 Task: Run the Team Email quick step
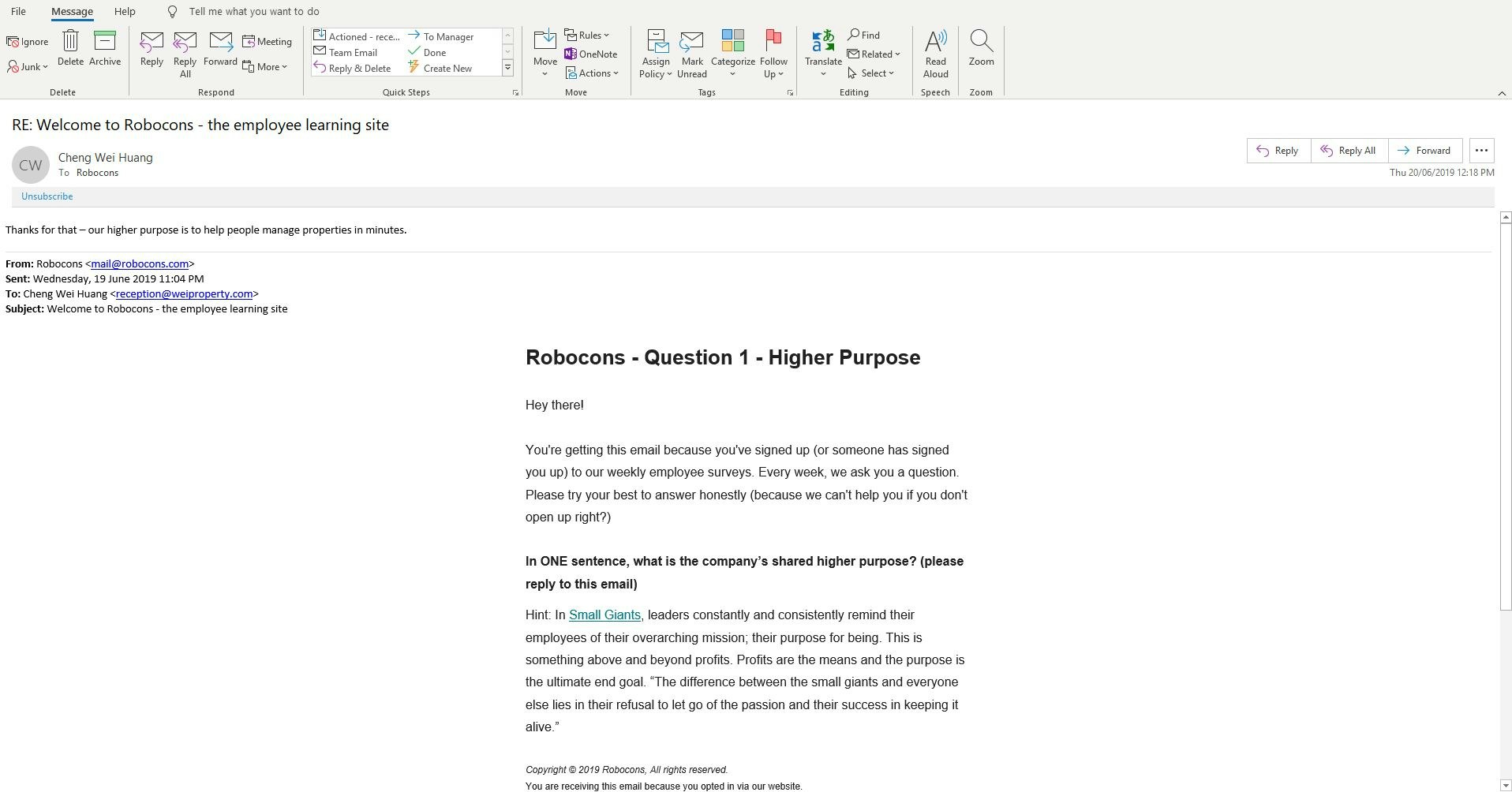(x=346, y=52)
